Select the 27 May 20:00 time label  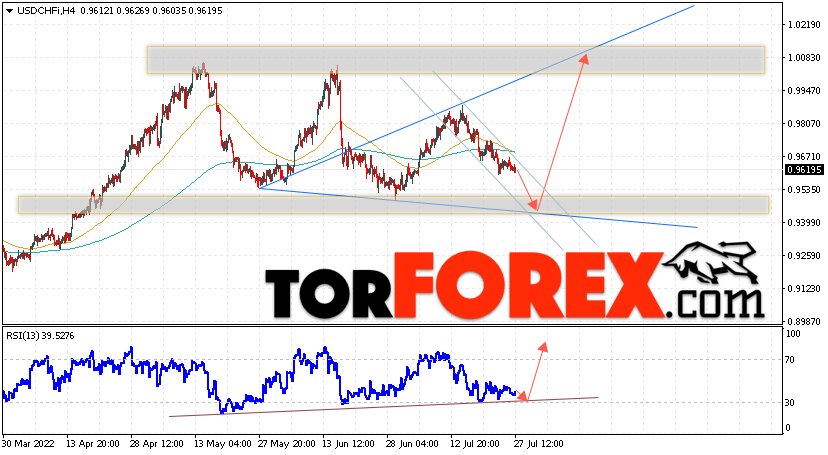[x=285, y=444]
